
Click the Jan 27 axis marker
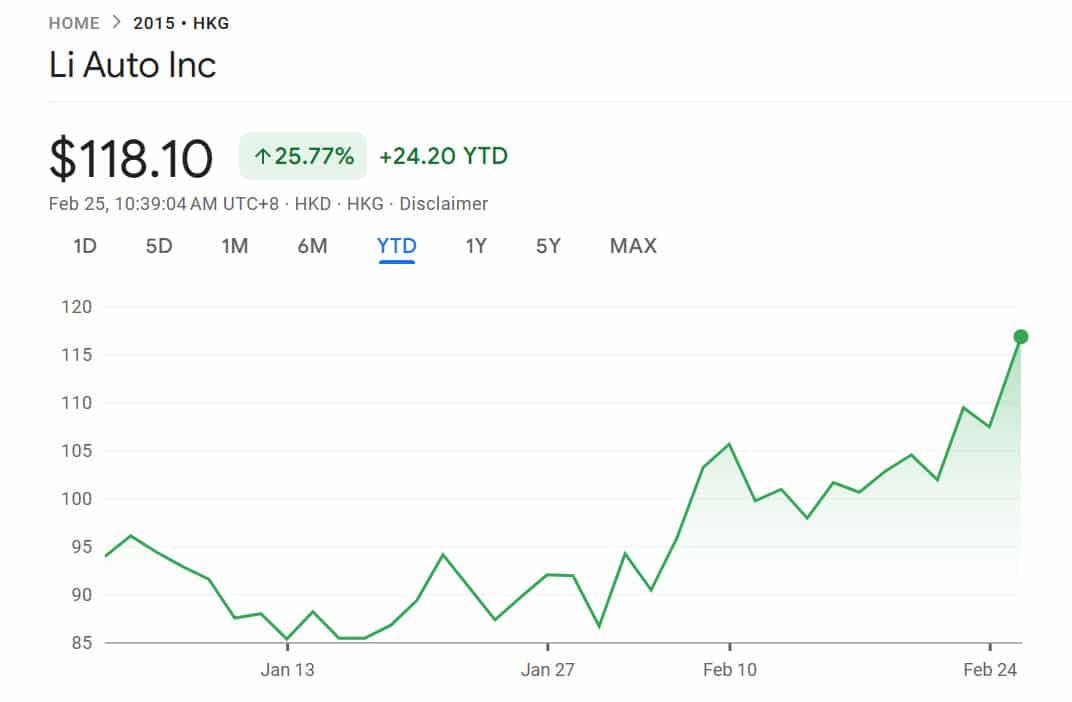click(548, 670)
